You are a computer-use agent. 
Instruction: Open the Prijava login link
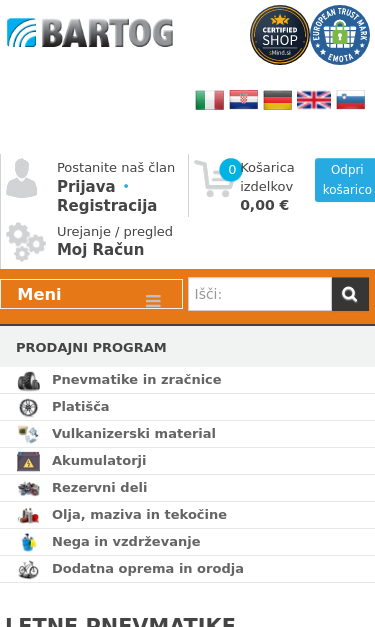tap(86, 186)
